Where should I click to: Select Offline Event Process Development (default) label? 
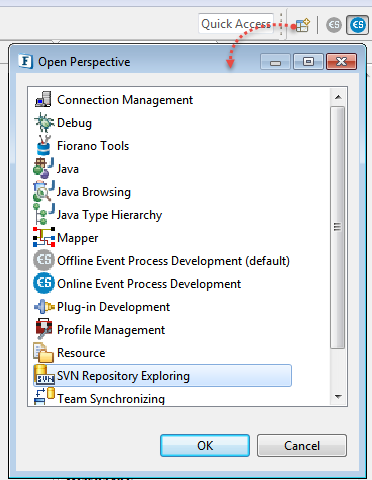tap(173, 261)
